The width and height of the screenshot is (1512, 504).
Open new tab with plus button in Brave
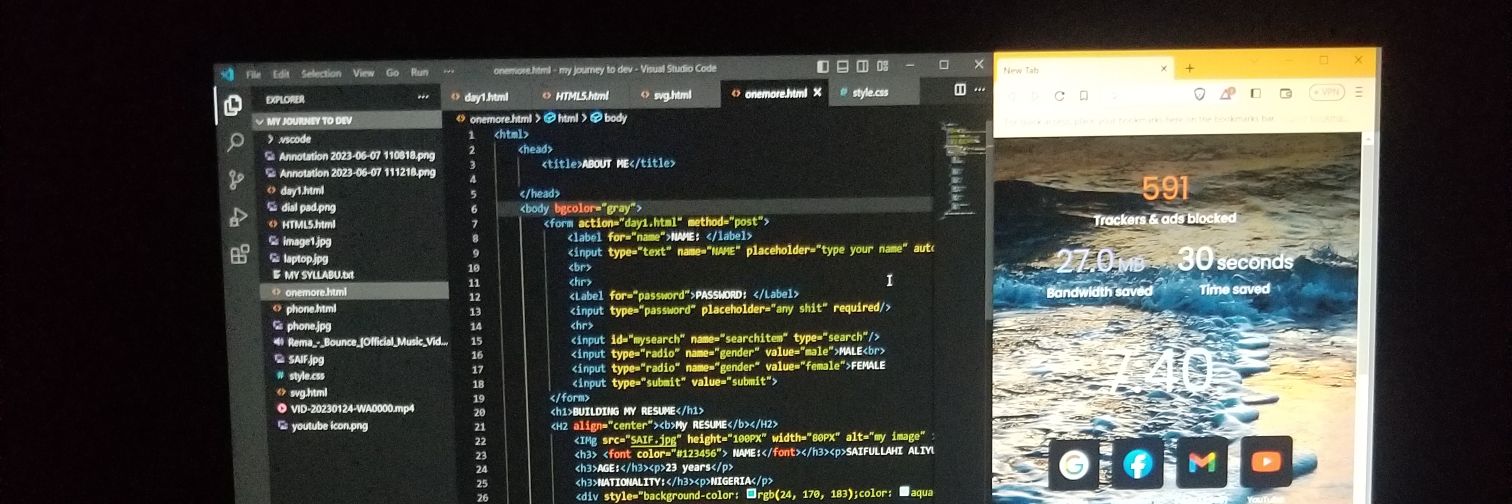coord(1190,69)
